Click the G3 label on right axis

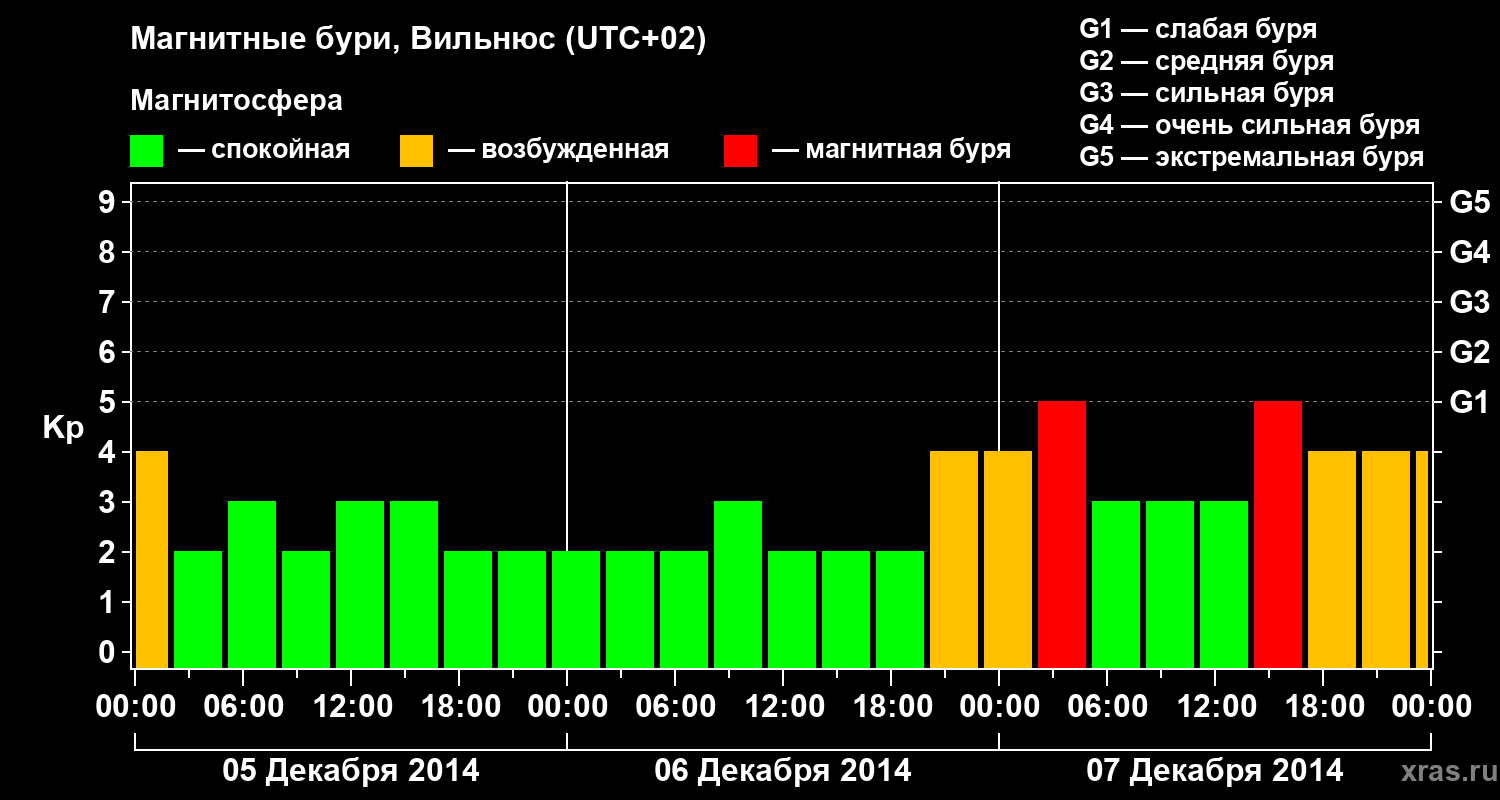(x=1470, y=302)
